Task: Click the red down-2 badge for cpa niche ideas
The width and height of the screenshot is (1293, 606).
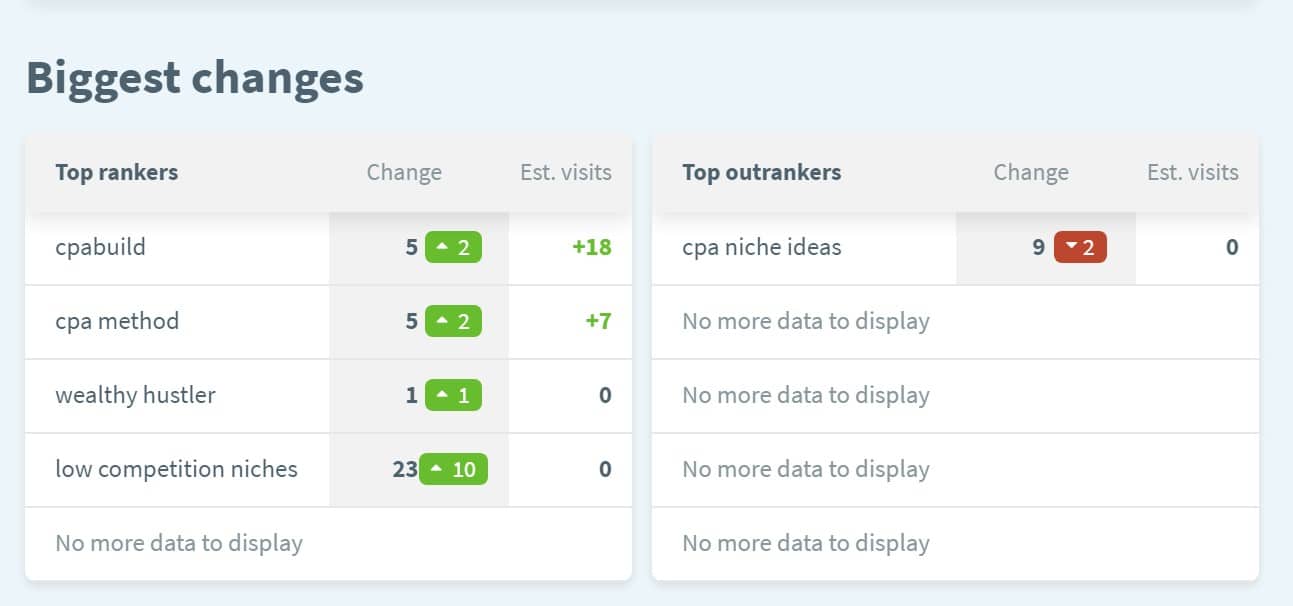Action: point(1080,247)
